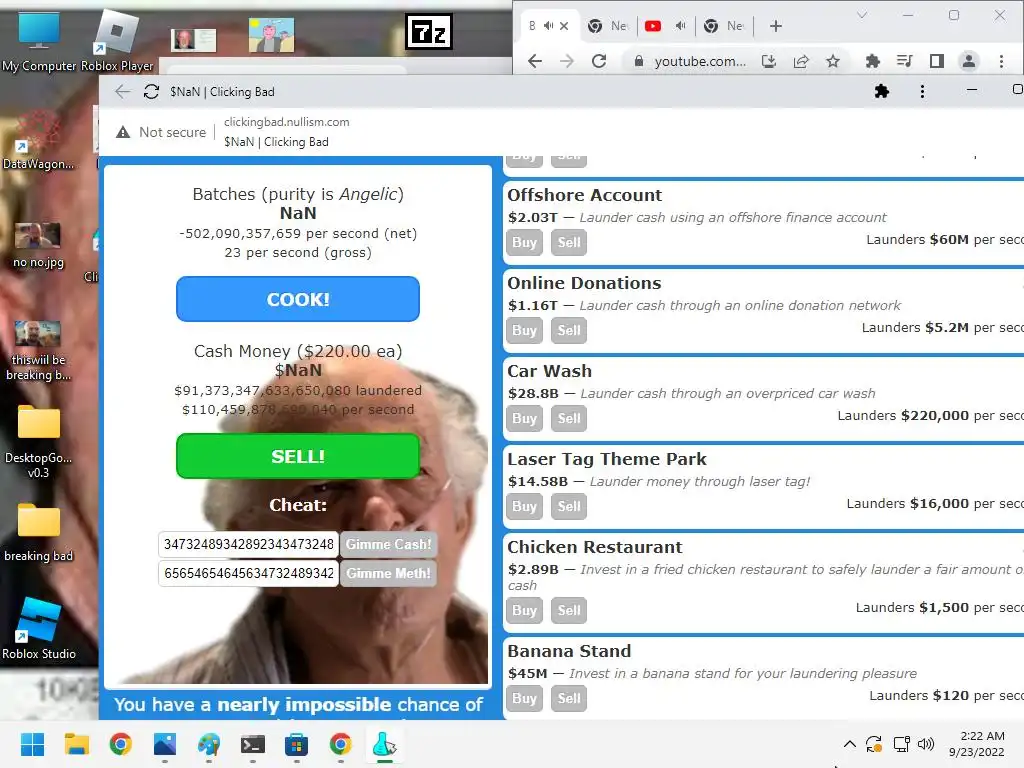1024x768 pixels.
Task: Focus the meth cheat amount field
Action: pos(248,573)
